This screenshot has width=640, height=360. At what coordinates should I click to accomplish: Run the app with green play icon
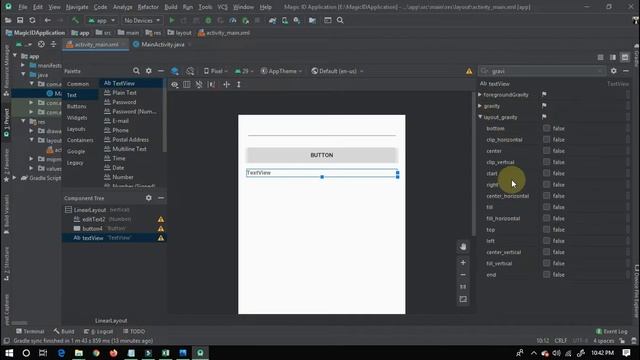click(x=172, y=20)
